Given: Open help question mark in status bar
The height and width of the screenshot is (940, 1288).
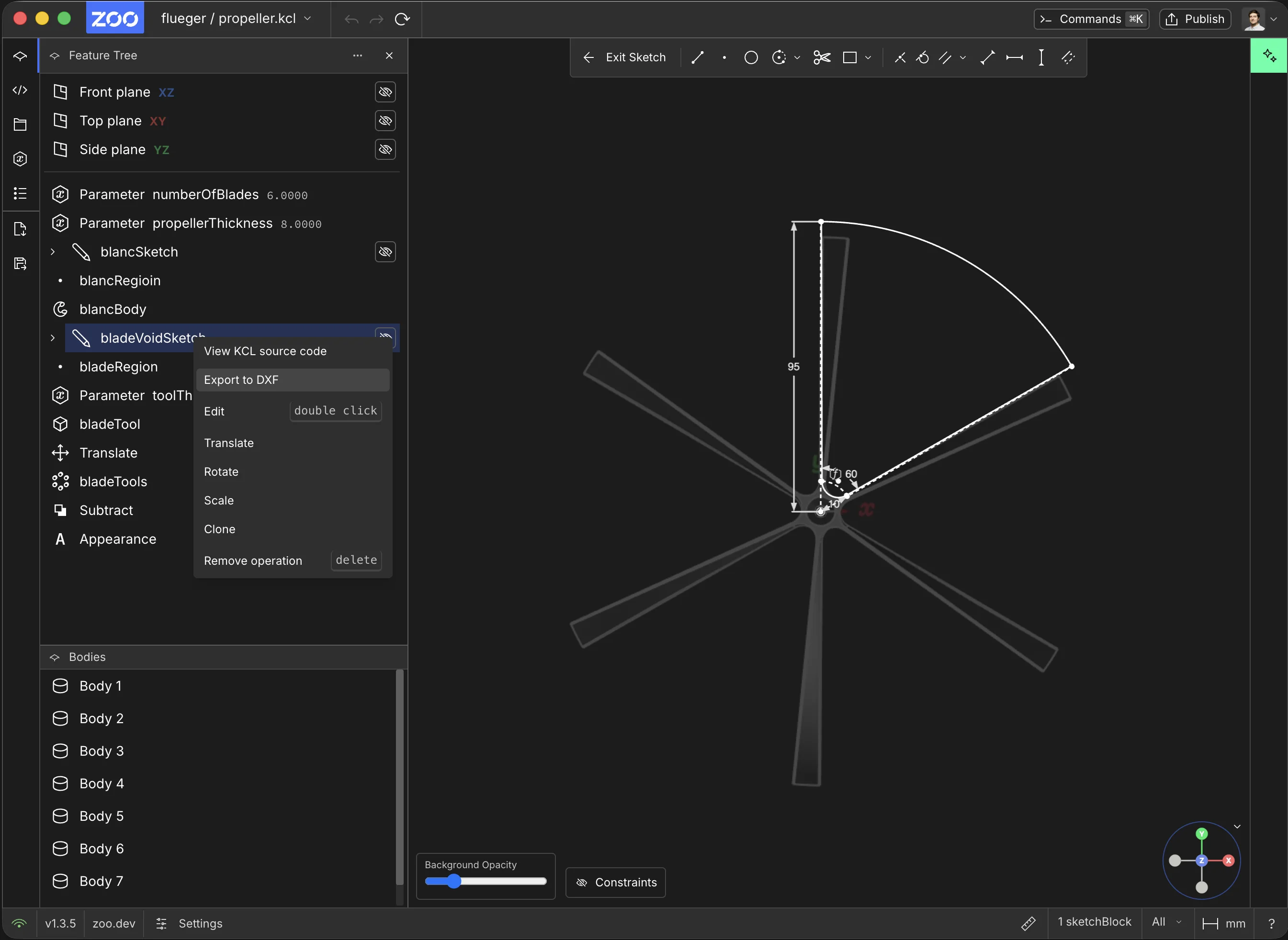Looking at the screenshot, I should [x=1271, y=924].
